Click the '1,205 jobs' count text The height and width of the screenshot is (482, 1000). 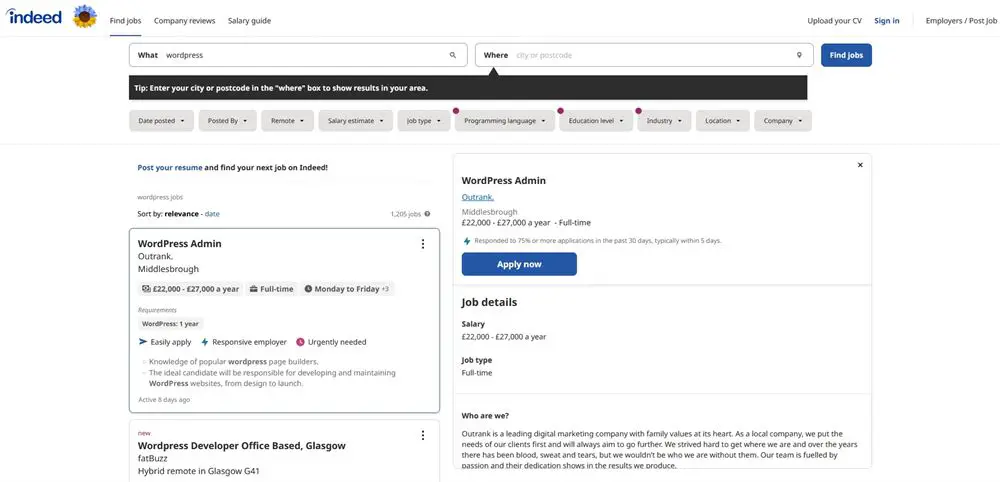point(406,214)
